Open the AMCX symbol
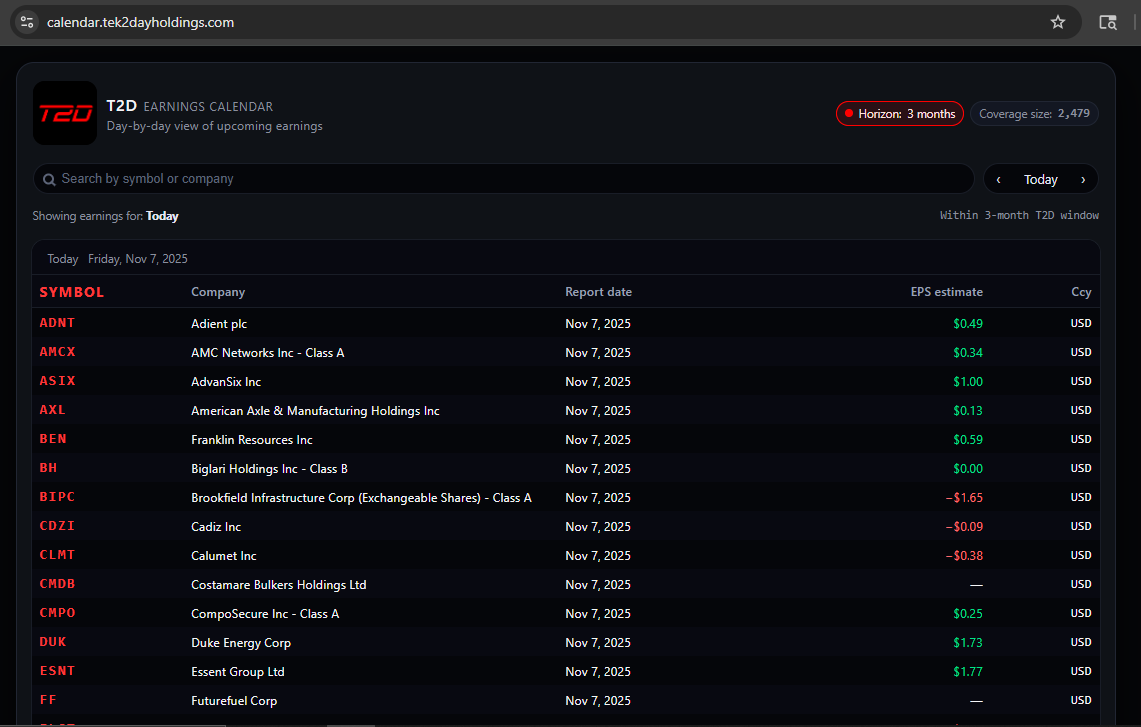The width and height of the screenshot is (1141, 727). click(57, 352)
